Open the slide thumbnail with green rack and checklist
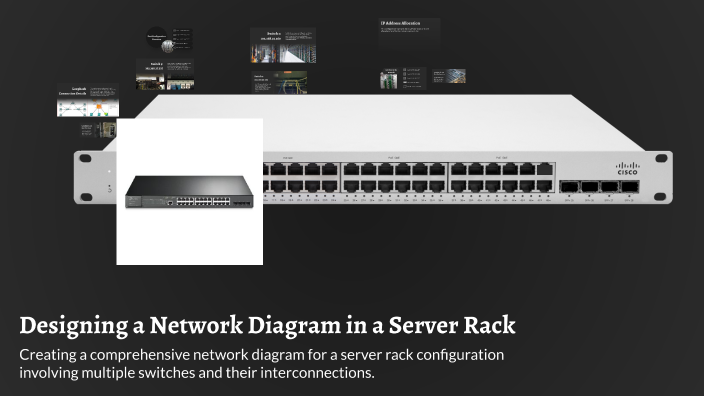The width and height of the screenshot is (704, 396). tap(403, 78)
